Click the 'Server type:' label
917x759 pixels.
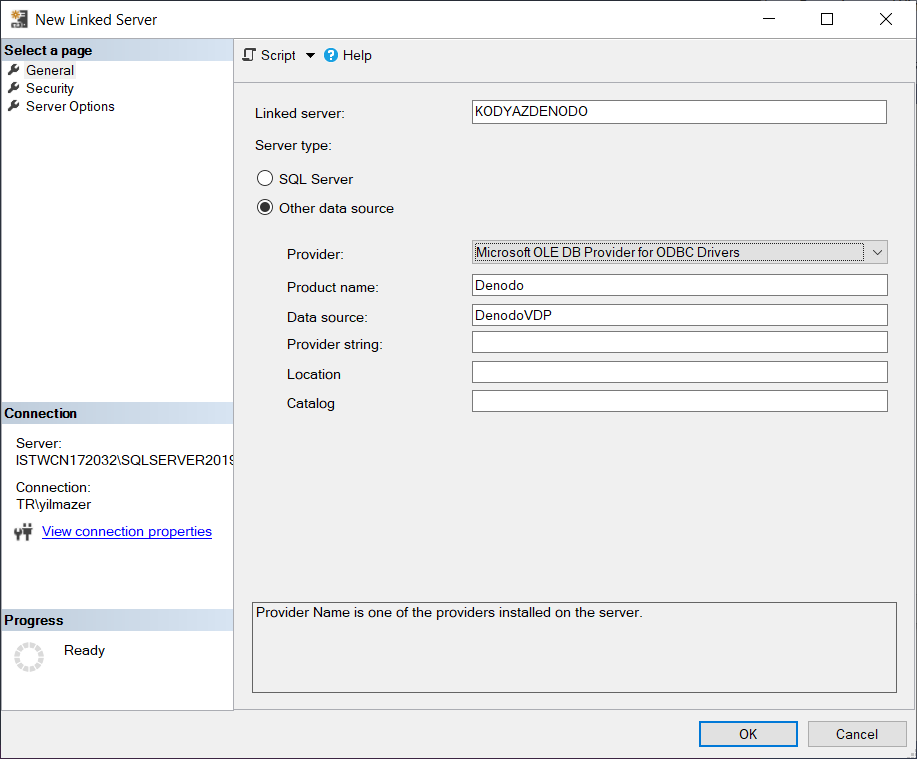pos(293,145)
